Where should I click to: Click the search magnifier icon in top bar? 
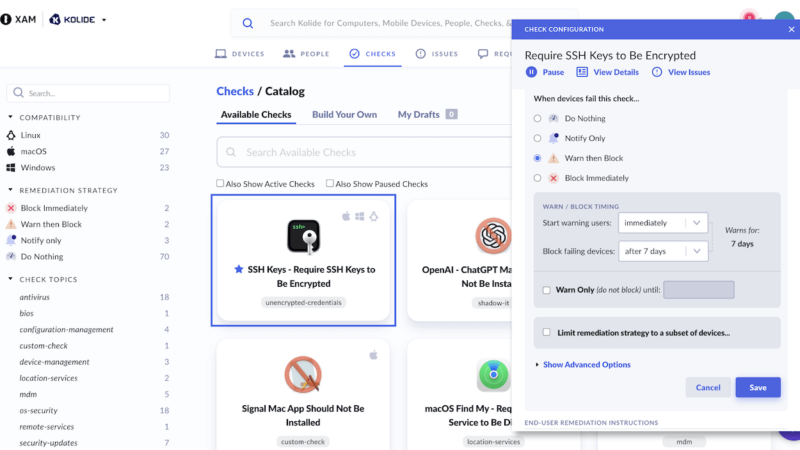point(248,23)
